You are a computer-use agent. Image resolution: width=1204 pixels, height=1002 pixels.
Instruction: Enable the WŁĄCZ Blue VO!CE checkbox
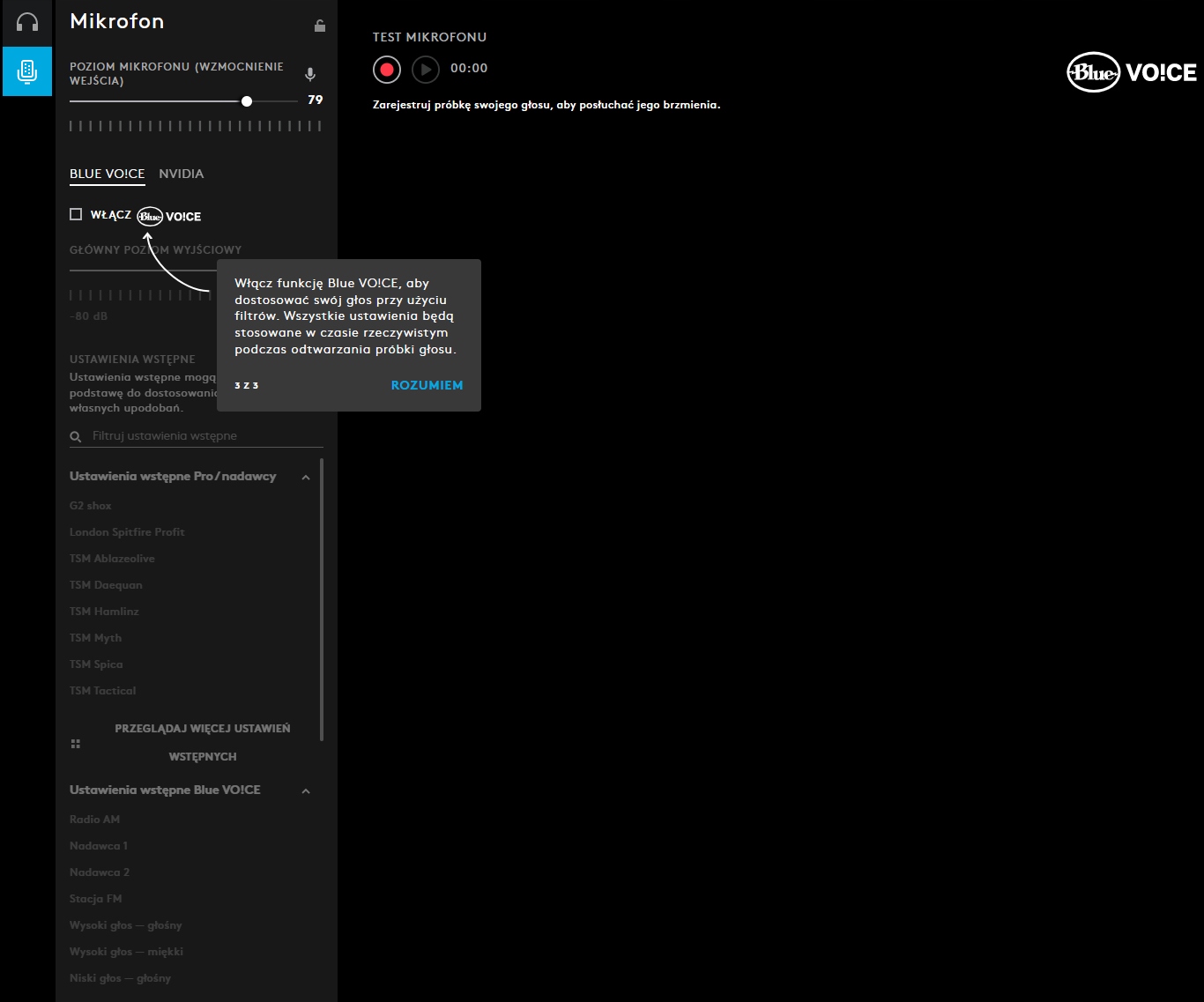tap(76, 214)
